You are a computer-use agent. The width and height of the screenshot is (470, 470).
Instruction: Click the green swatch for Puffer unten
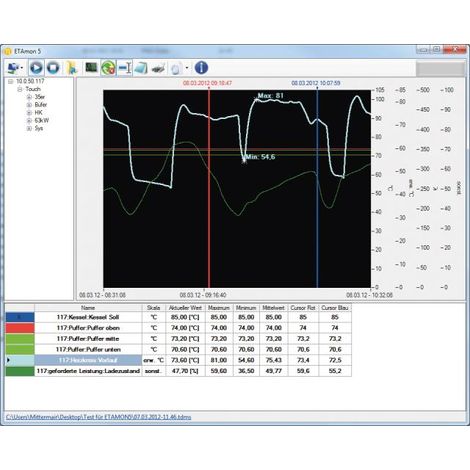[x=20, y=349]
